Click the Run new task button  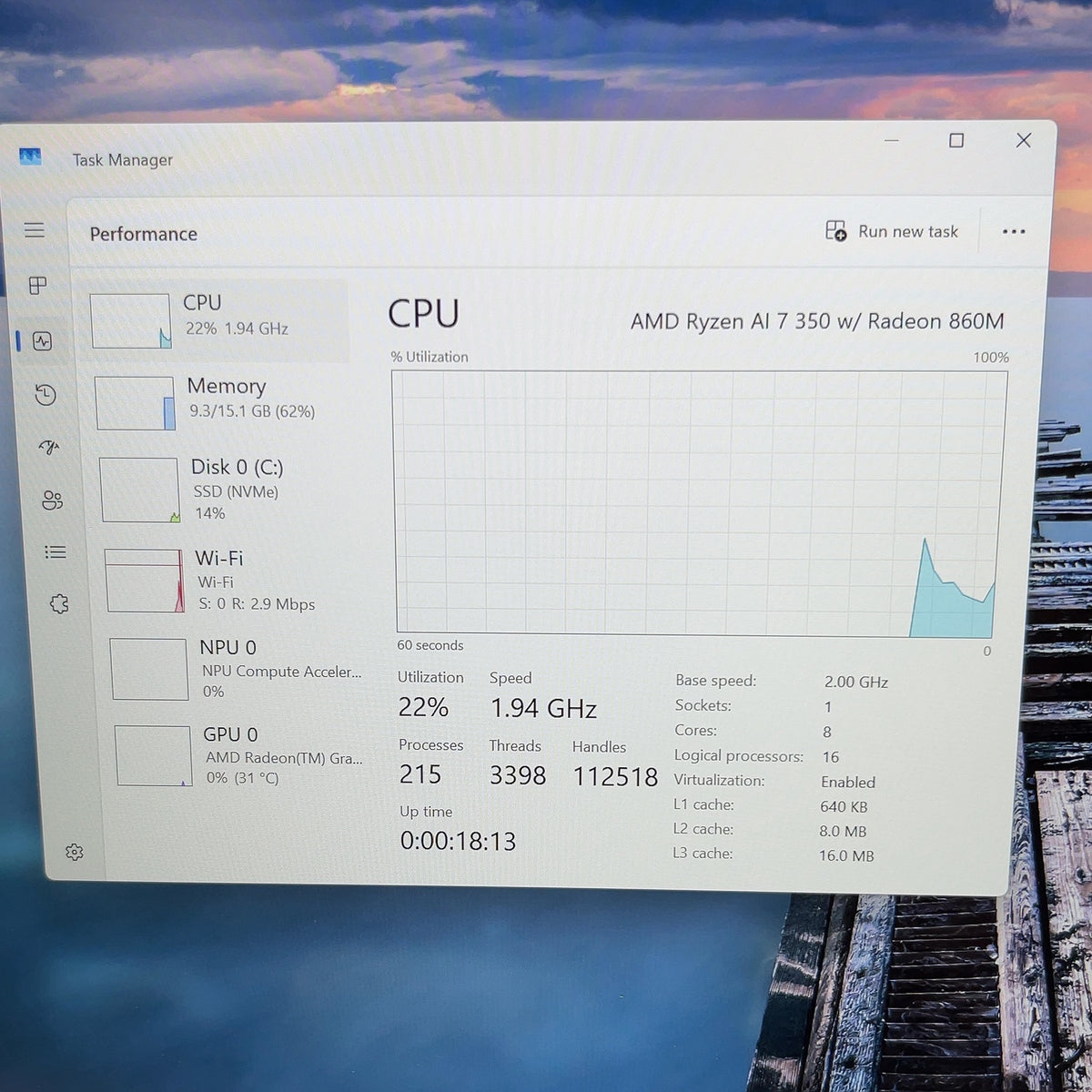[892, 231]
